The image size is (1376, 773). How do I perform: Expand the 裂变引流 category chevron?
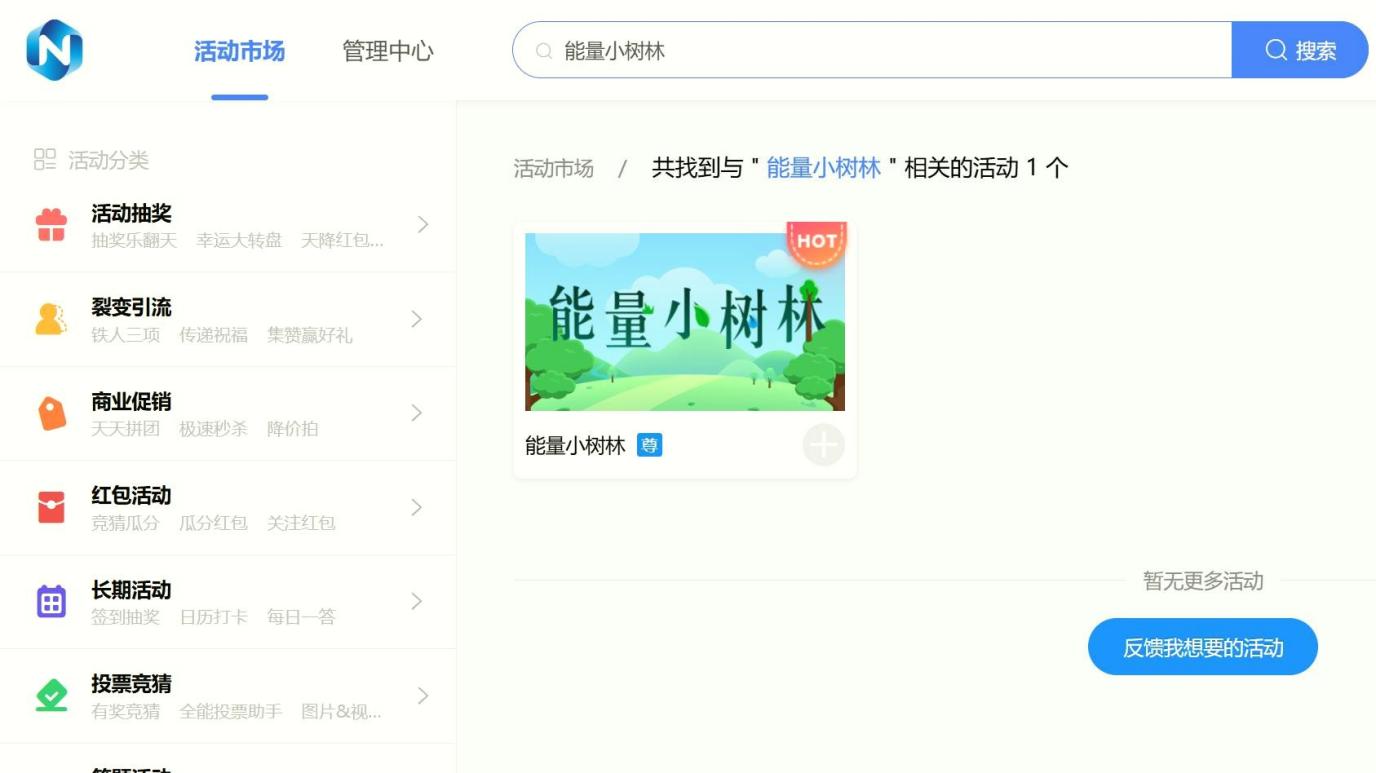tap(418, 319)
